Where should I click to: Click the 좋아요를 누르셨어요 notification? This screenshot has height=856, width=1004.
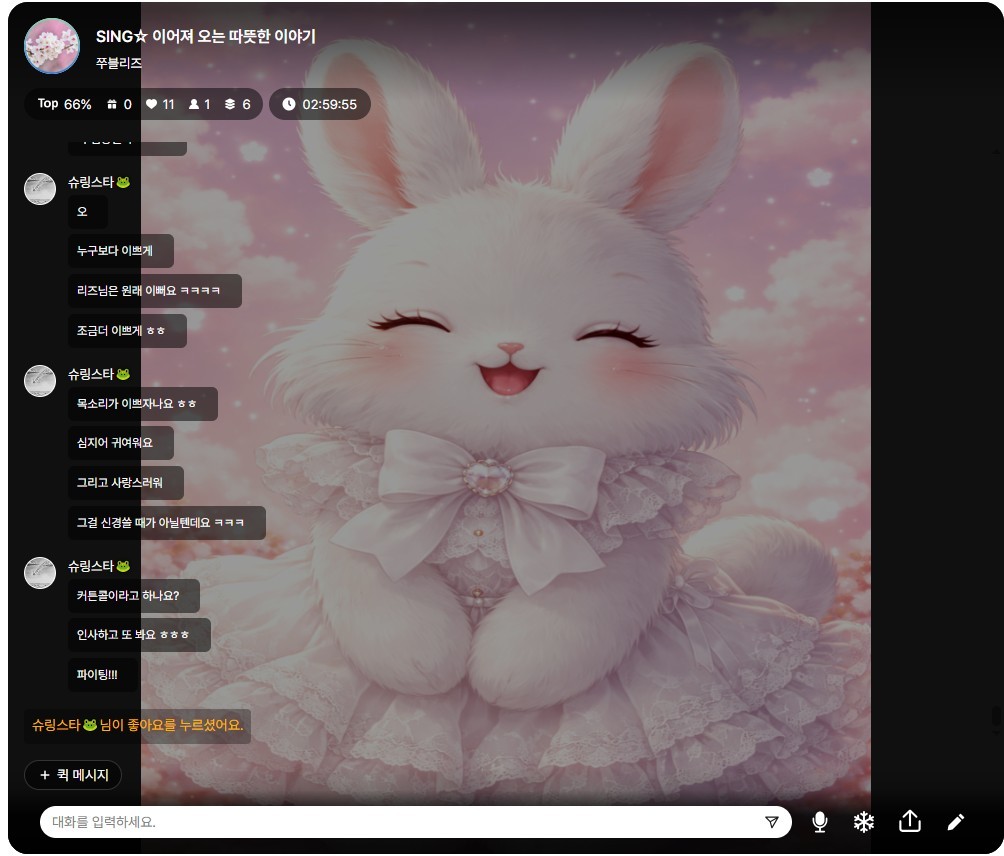(x=137, y=725)
